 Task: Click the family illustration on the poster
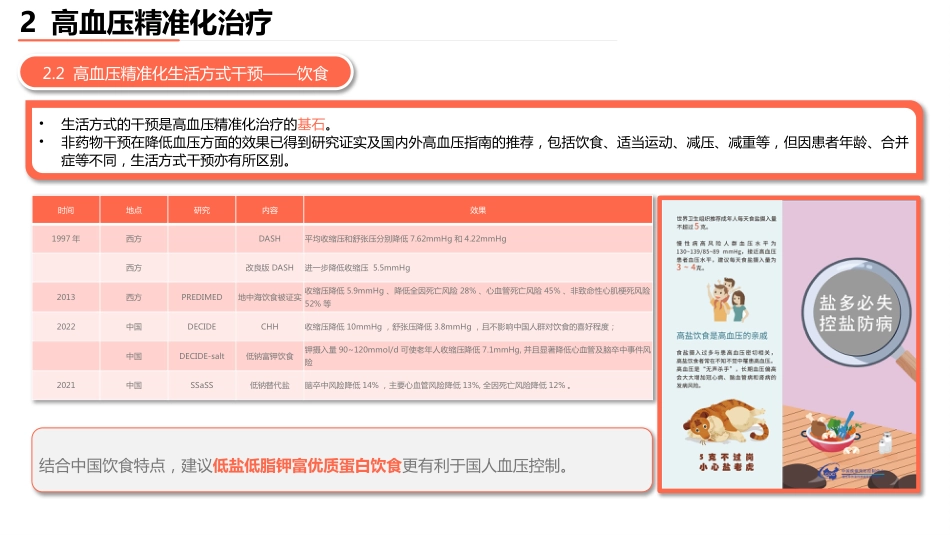pos(728,300)
